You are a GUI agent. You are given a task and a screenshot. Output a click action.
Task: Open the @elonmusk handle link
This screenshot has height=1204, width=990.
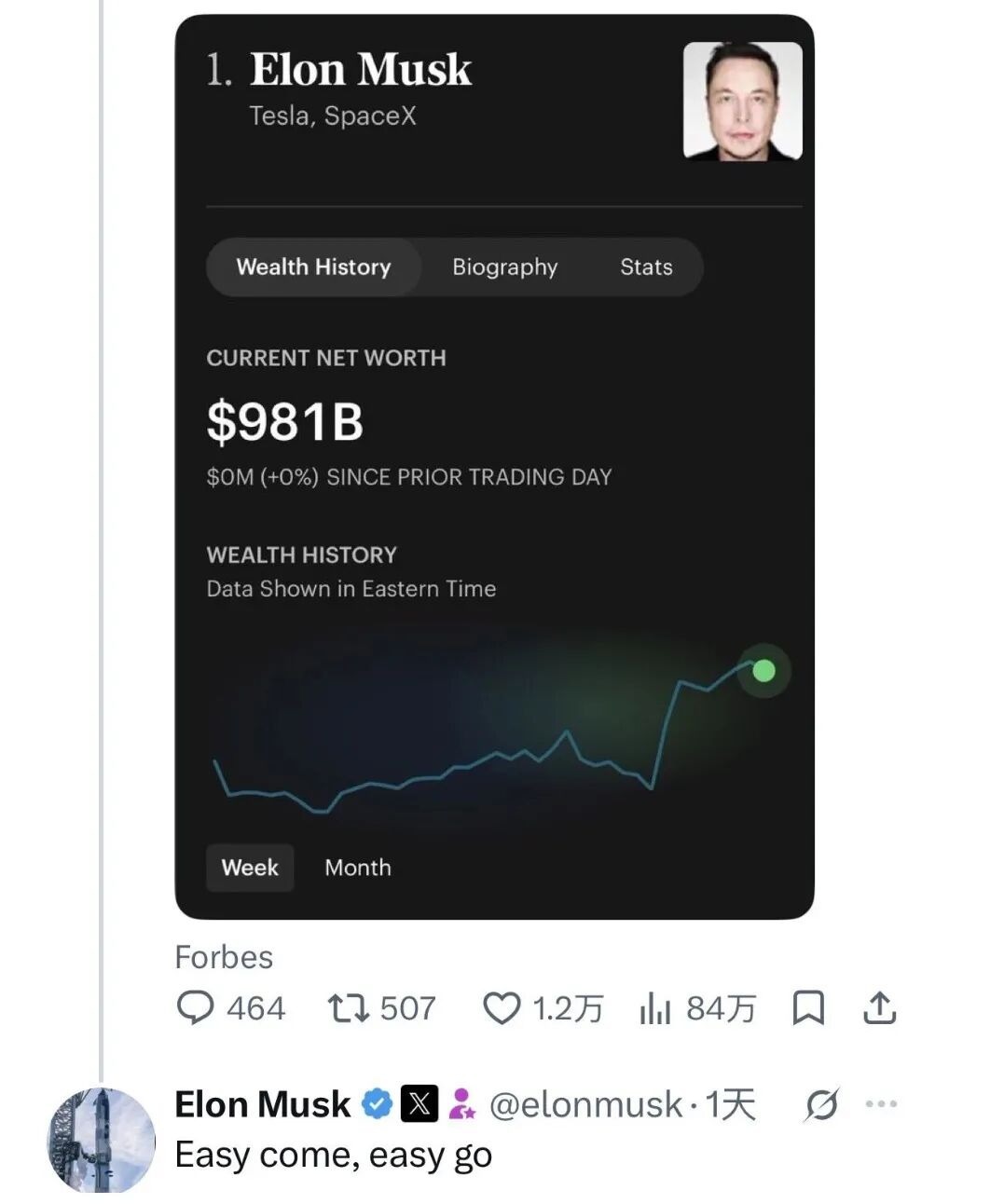(585, 1104)
